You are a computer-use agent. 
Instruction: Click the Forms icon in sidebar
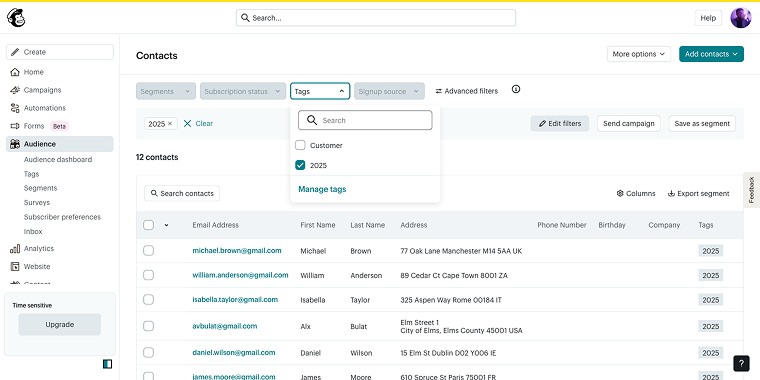click(x=15, y=126)
